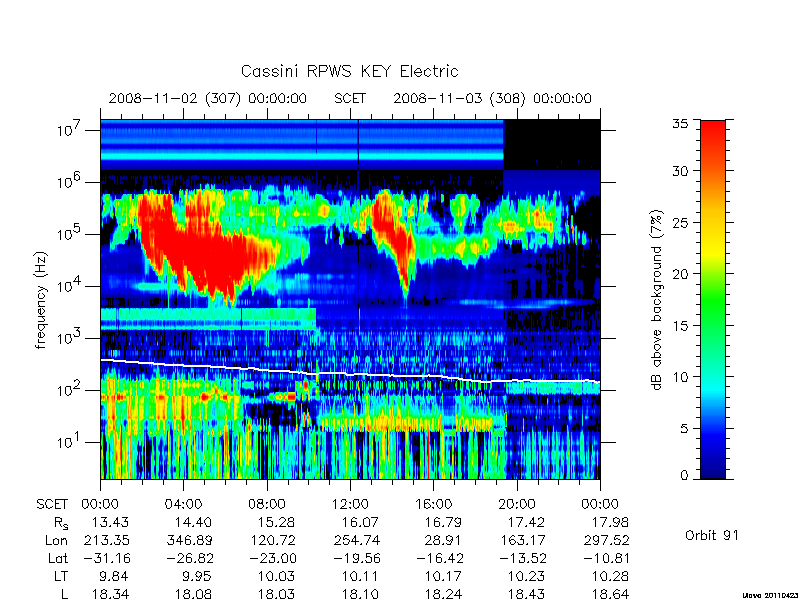The height and width of the screenshot is (600, 800).
Task: Click the 10^3 frequency axis label
Action: 68,338
